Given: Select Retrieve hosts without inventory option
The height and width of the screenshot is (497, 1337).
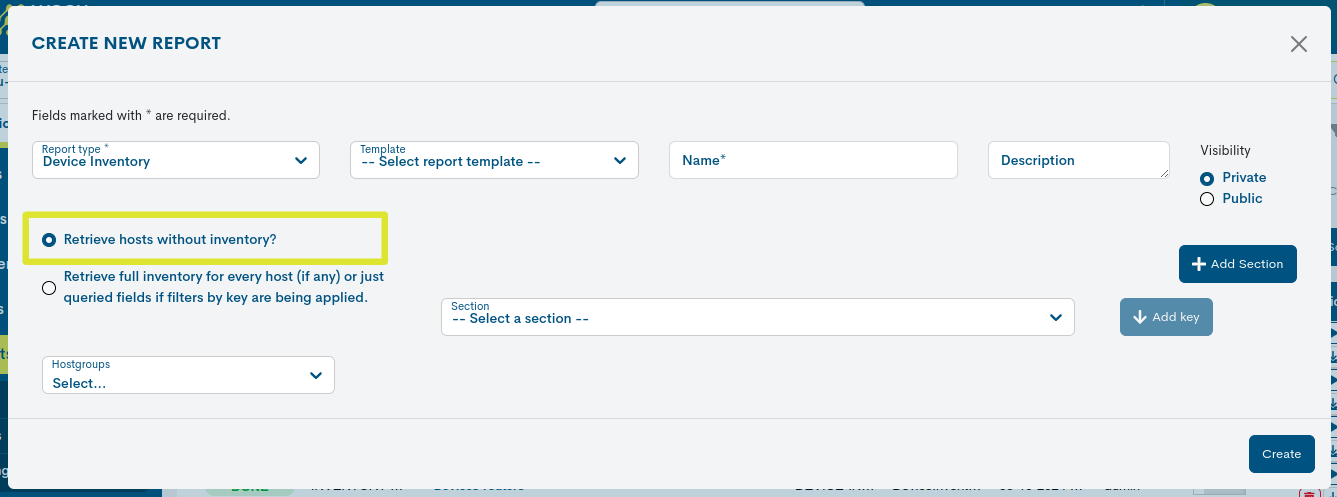Looking at the screenshot, I should (x=49, y=240).
